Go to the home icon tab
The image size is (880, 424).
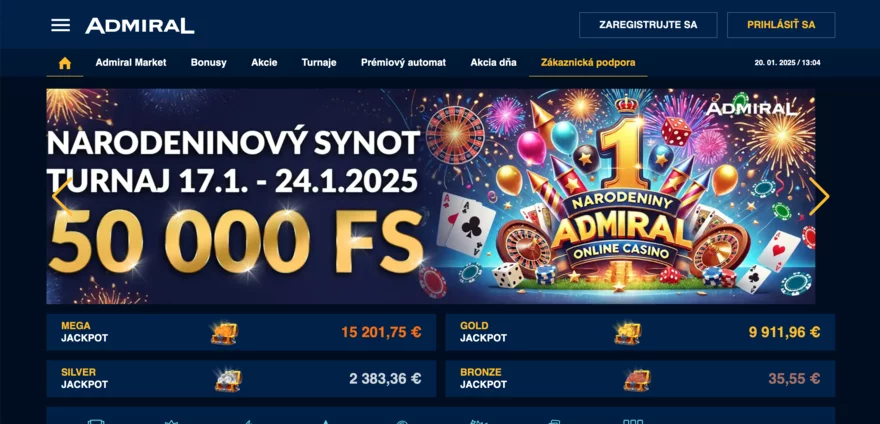coord(65,63)
